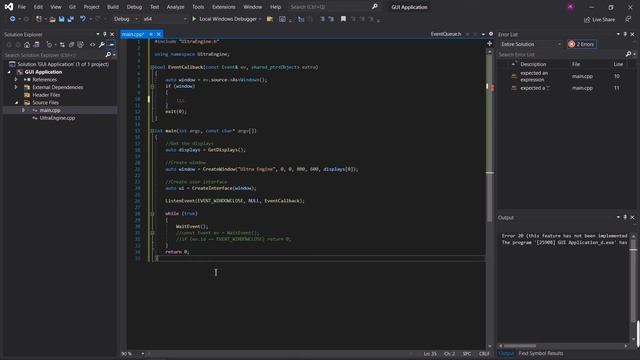This screenshot has height=360, width=640.
Task: Click the New Project toolbar icon
Action: point(39,19)
